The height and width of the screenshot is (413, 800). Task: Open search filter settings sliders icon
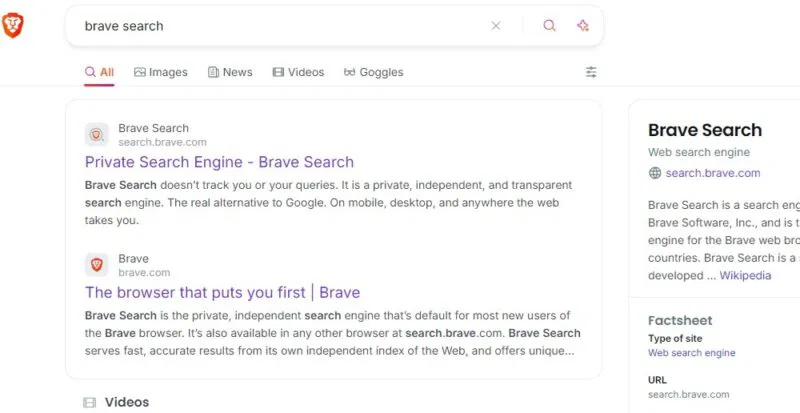pyautogui.click(x=591, y=72)
